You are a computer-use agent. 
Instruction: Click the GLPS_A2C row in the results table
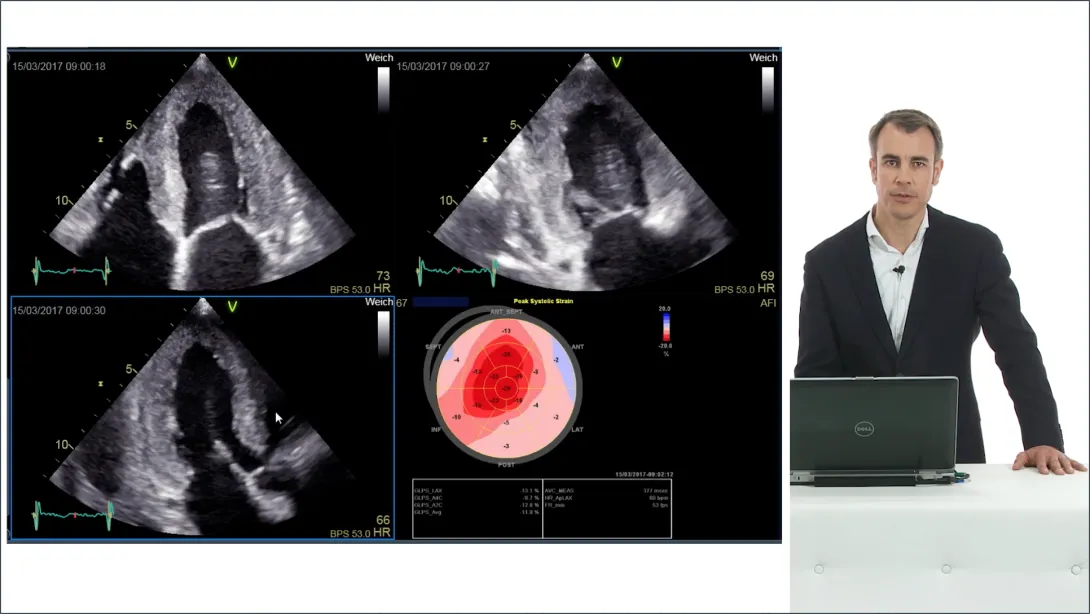(477, 505)
